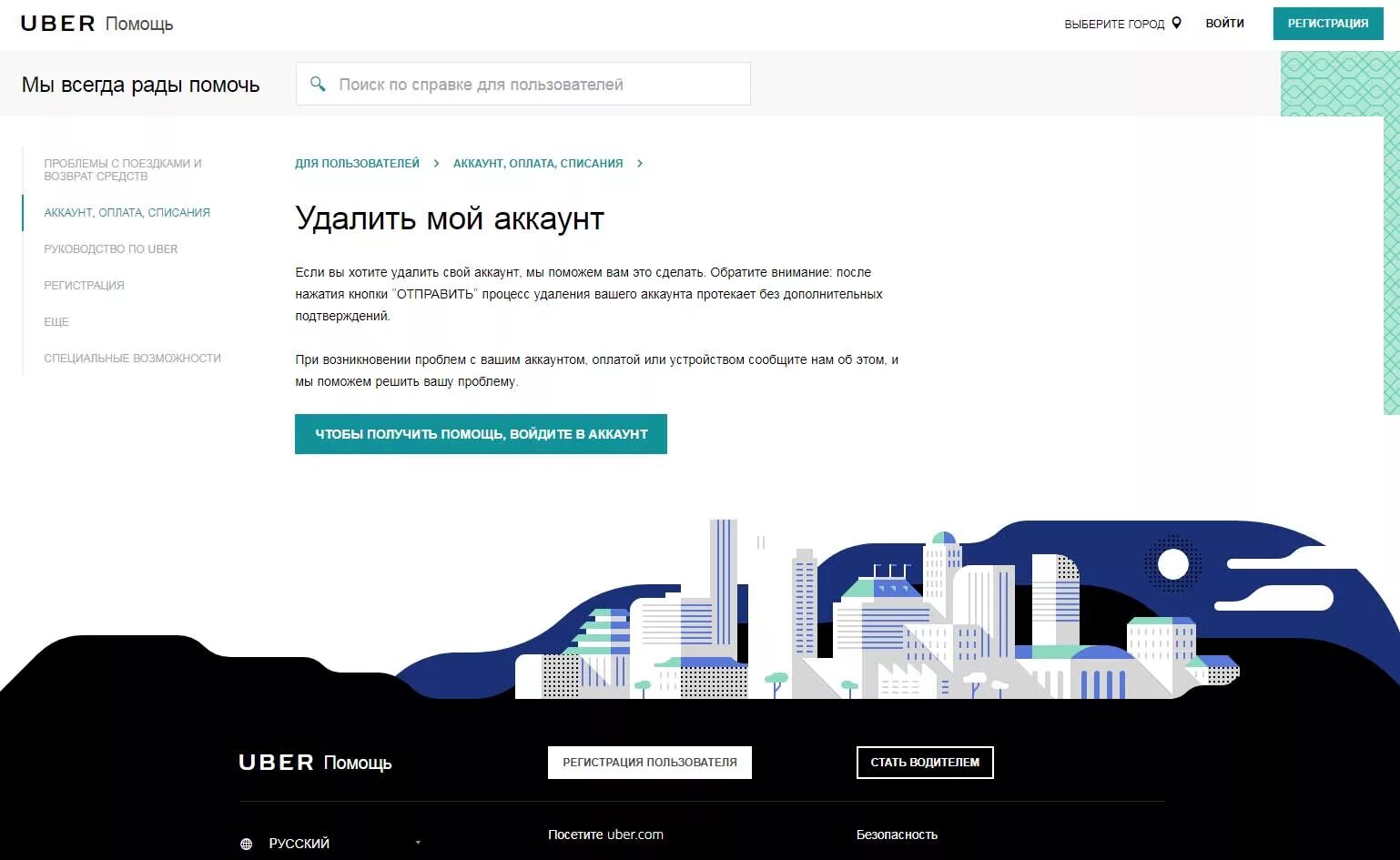The height and width of the screenshot is (860, 1400).
Task: Click the chevron after АККАУНТ, ОПЛАТА, СПИСАНИЯ breadcrumb
Action: [640, 164]
